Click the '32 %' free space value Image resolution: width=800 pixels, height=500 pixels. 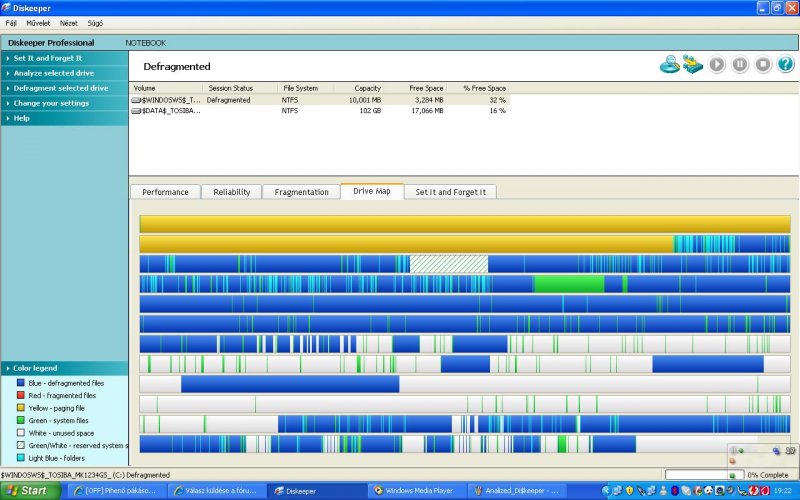tap(497, 100)
